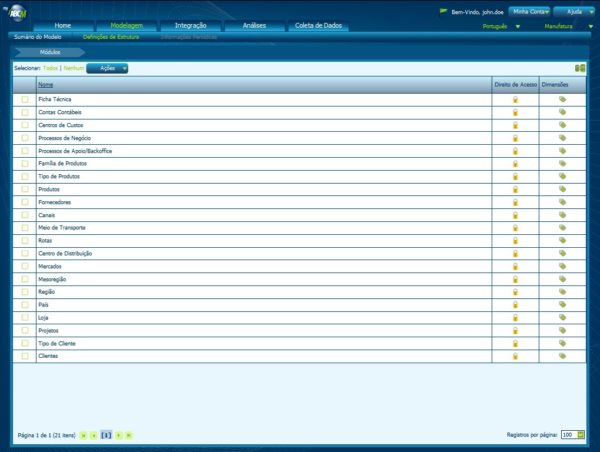Open the records per page dropdown
Viewport: 600px width, 452px height.
[x=573, y=435]
